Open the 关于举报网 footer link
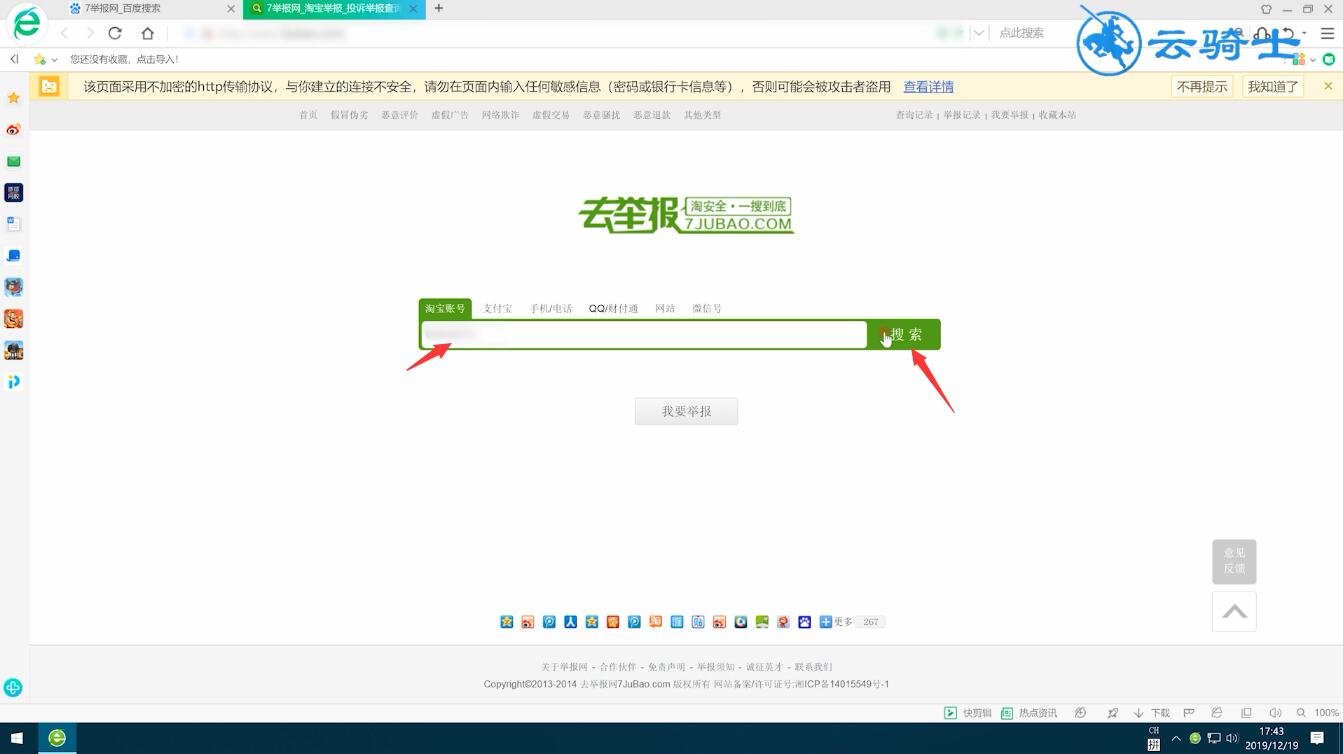This screenshot has width=1343, height=754. [x=565, y=667]
